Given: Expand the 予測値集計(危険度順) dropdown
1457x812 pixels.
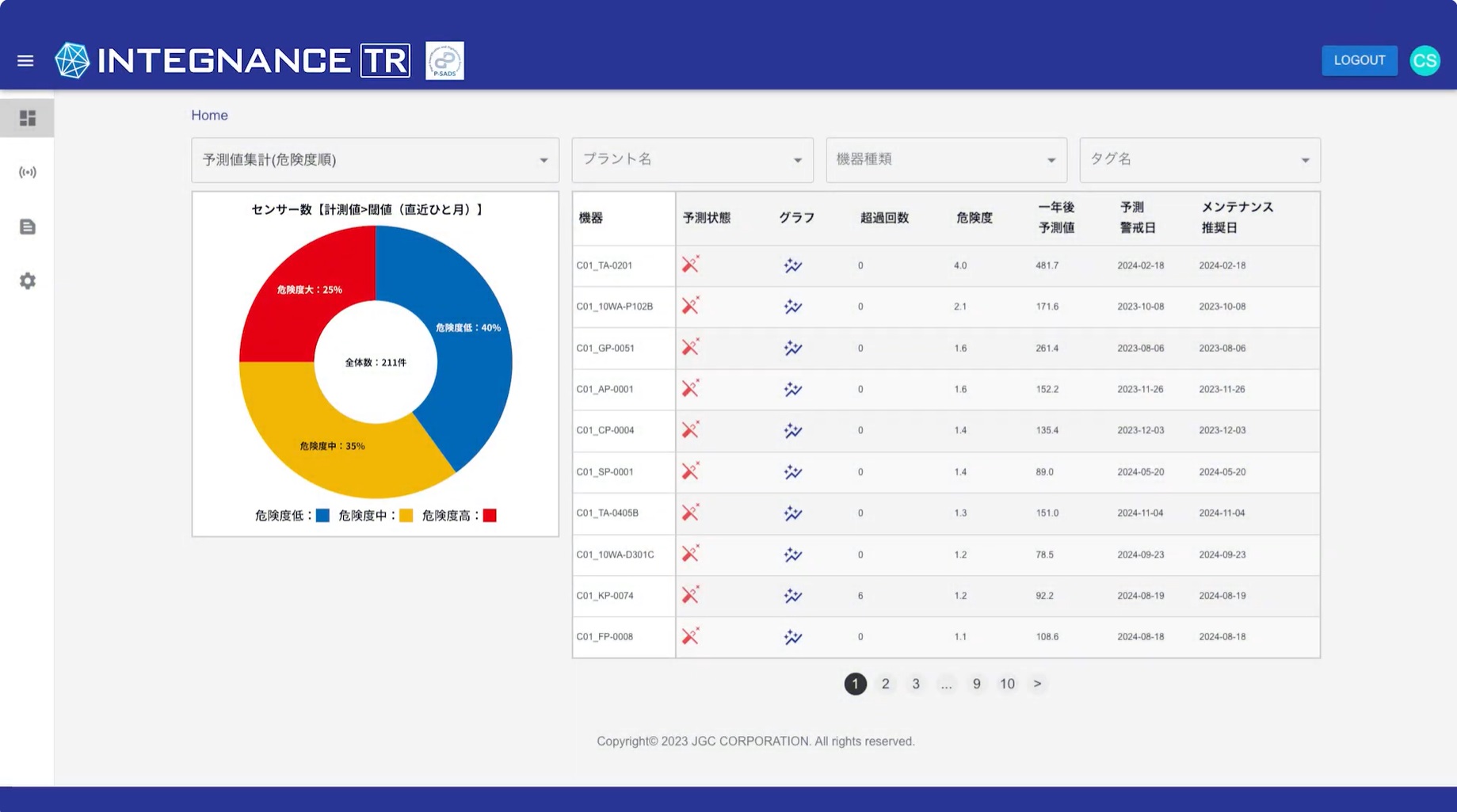Looking at the screenshot, I should (x=375, y=160).
